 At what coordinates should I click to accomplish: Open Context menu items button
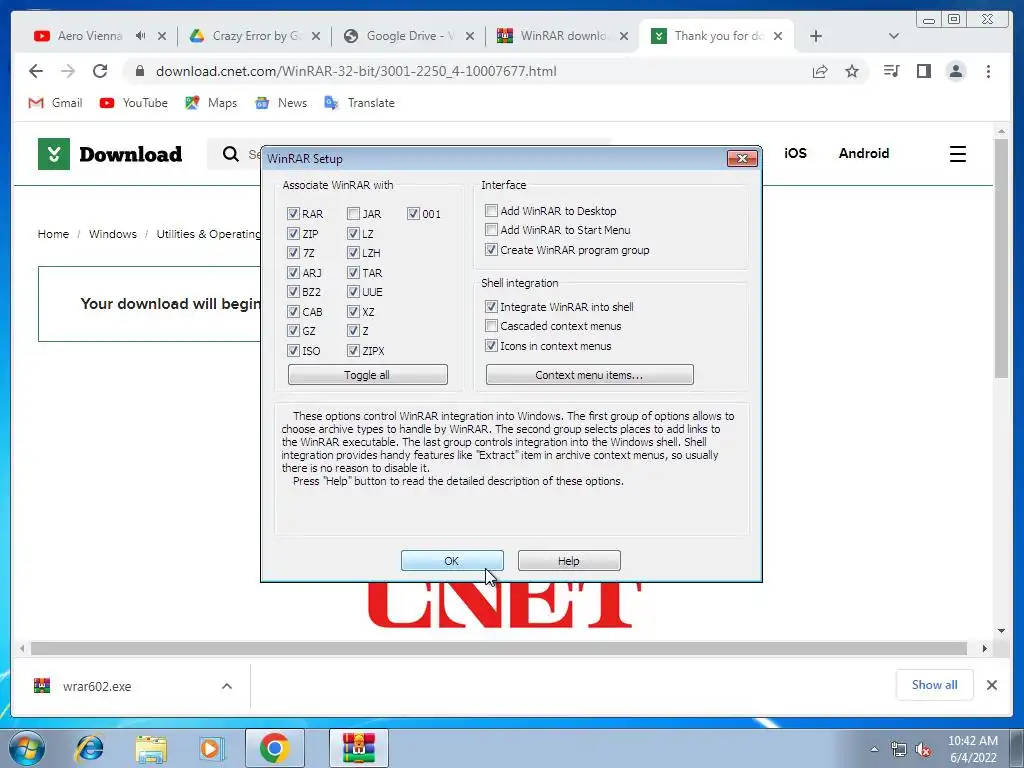(590, 375)
